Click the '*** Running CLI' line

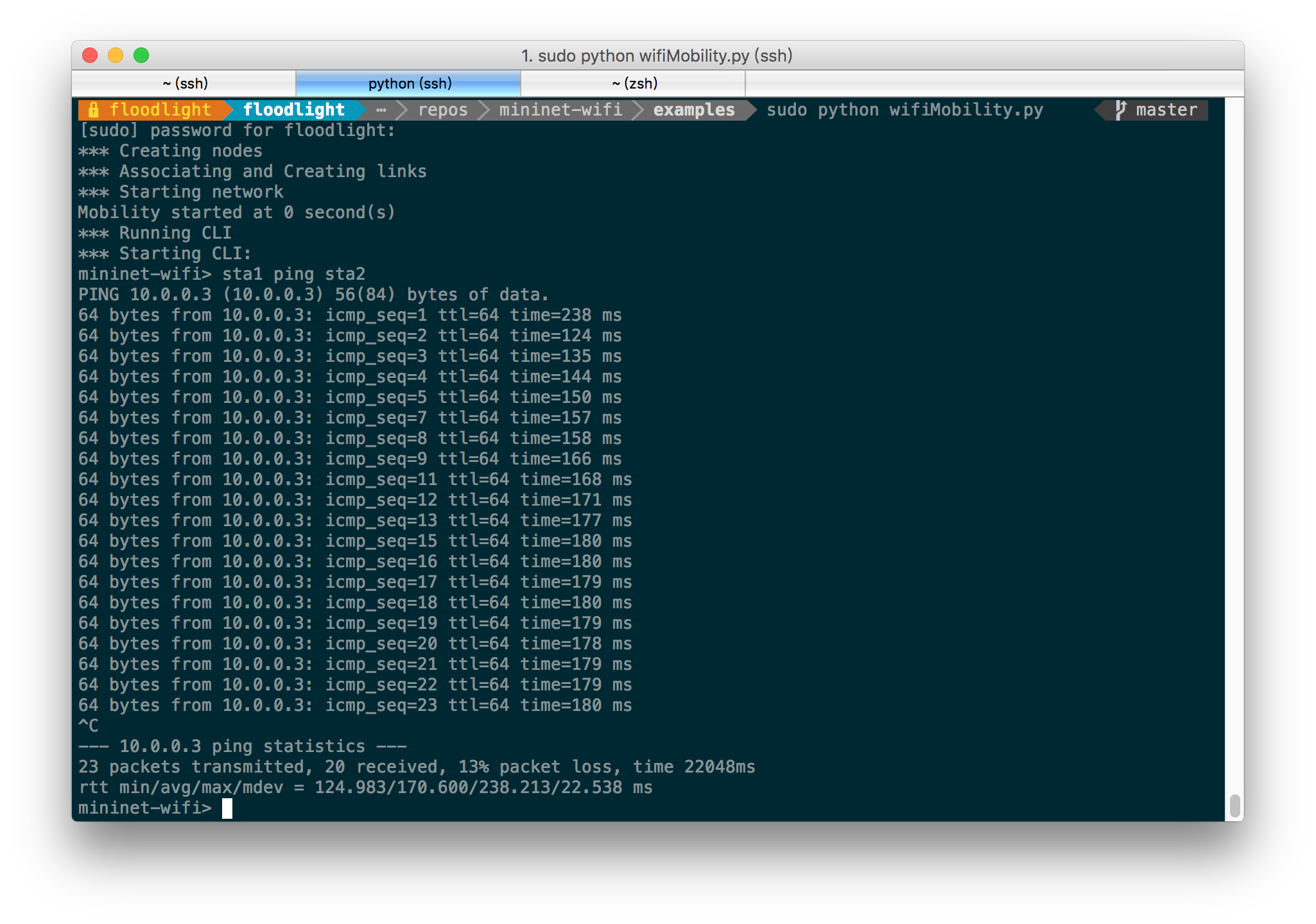pyautogui.click(x=155, y=233)
